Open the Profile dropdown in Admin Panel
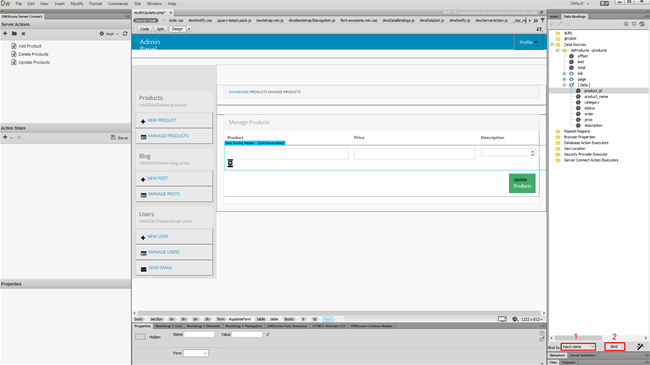Image resolution: width=650 pixels, height=365 pixels. (x=528, y=42)
